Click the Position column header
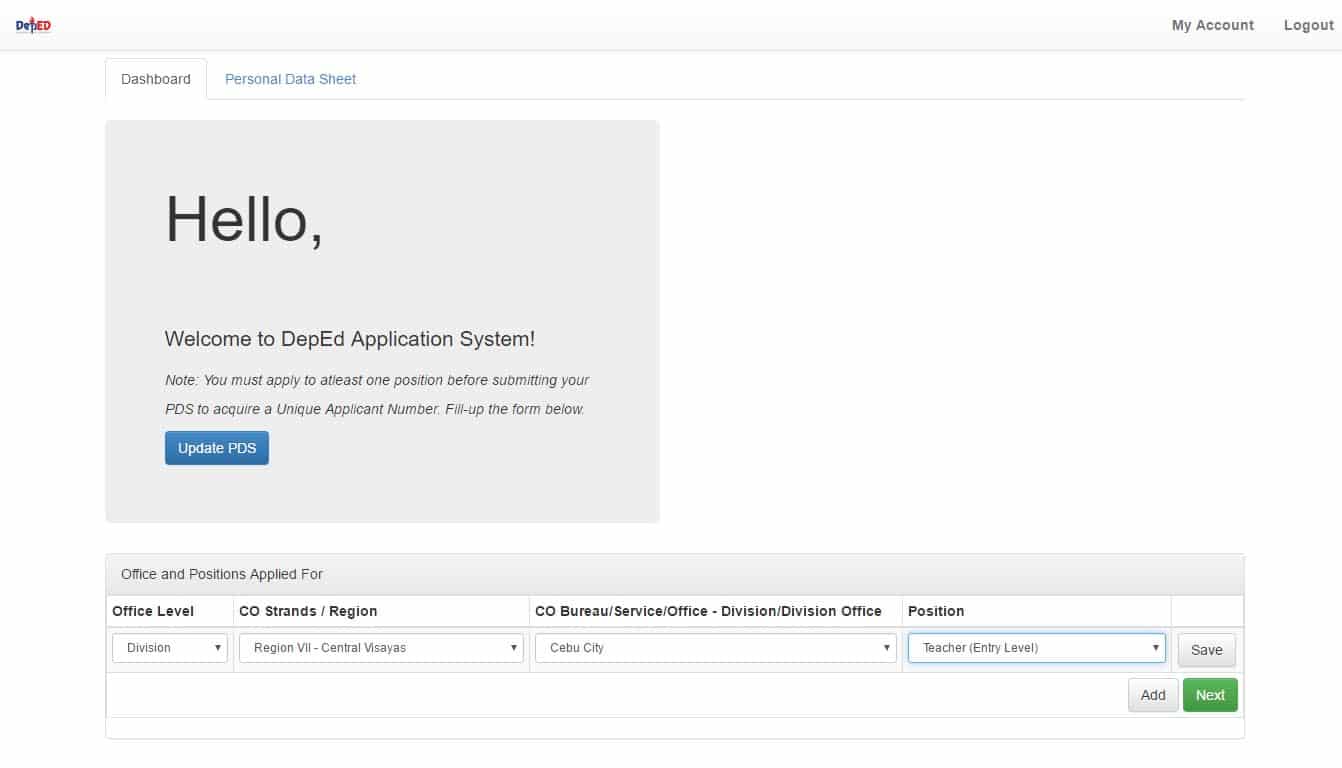The image size is (1342, 768). click(936, 611)
